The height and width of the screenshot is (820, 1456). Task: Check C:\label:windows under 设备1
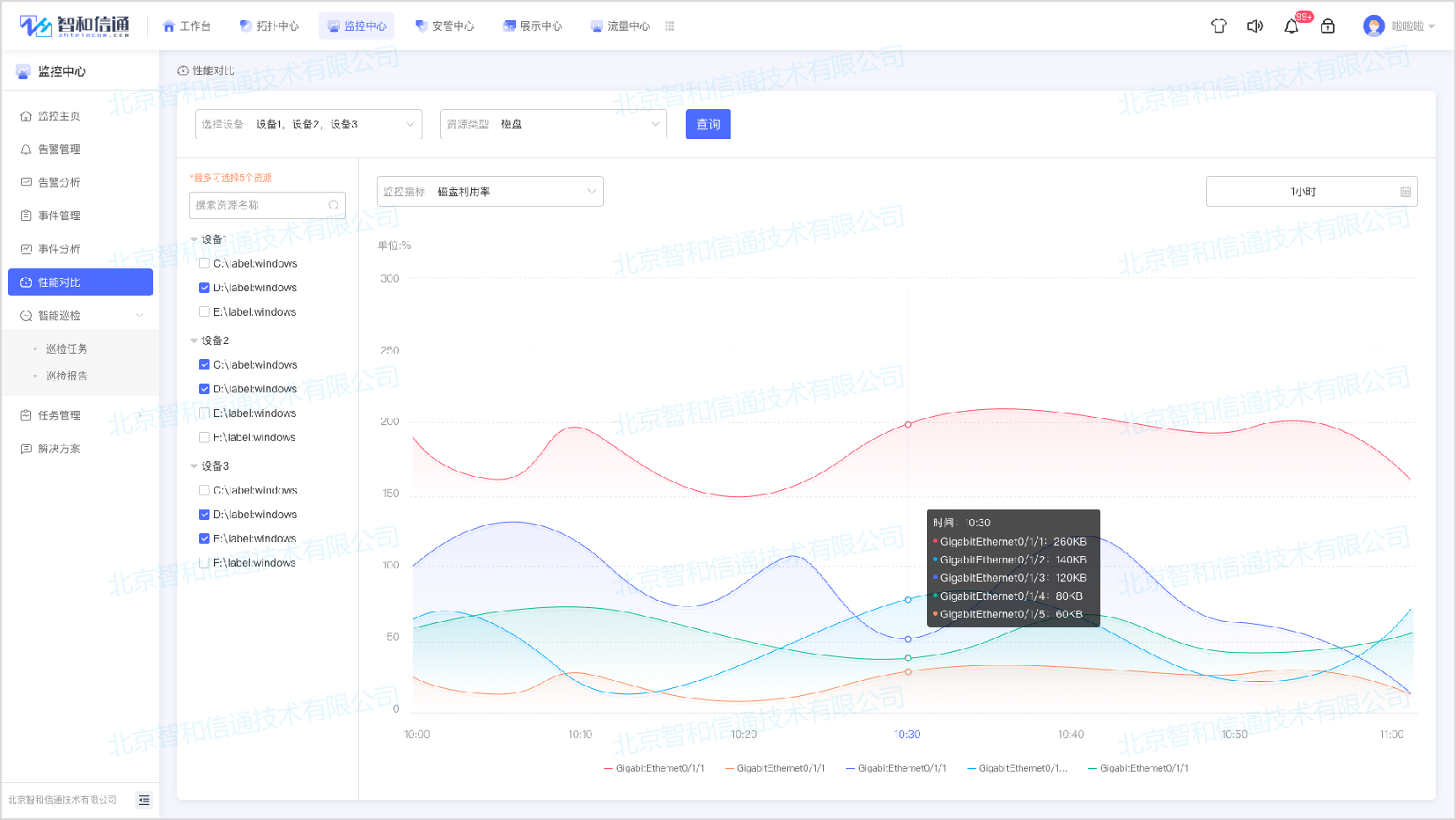tap(204, 263)
